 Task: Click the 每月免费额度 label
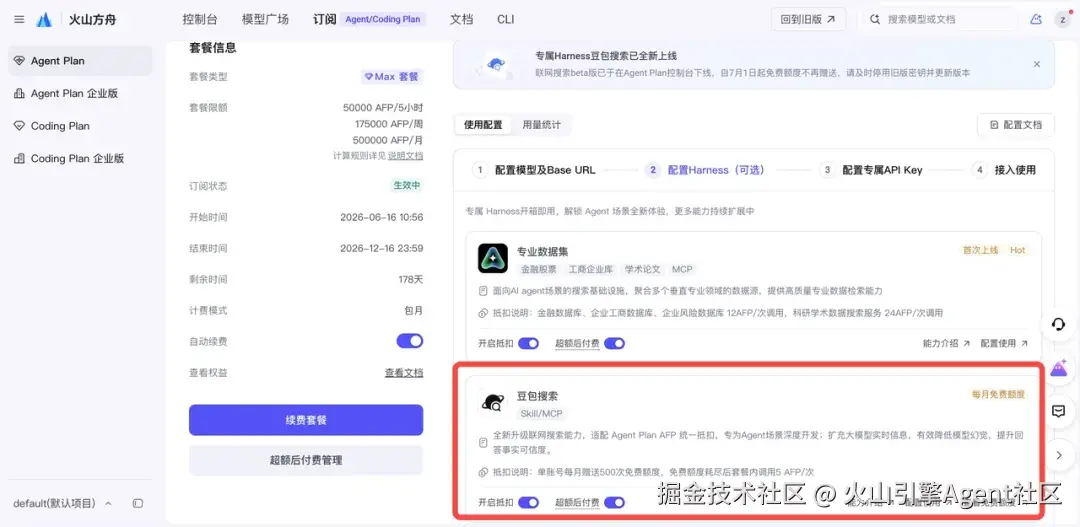tap(999, 395)
